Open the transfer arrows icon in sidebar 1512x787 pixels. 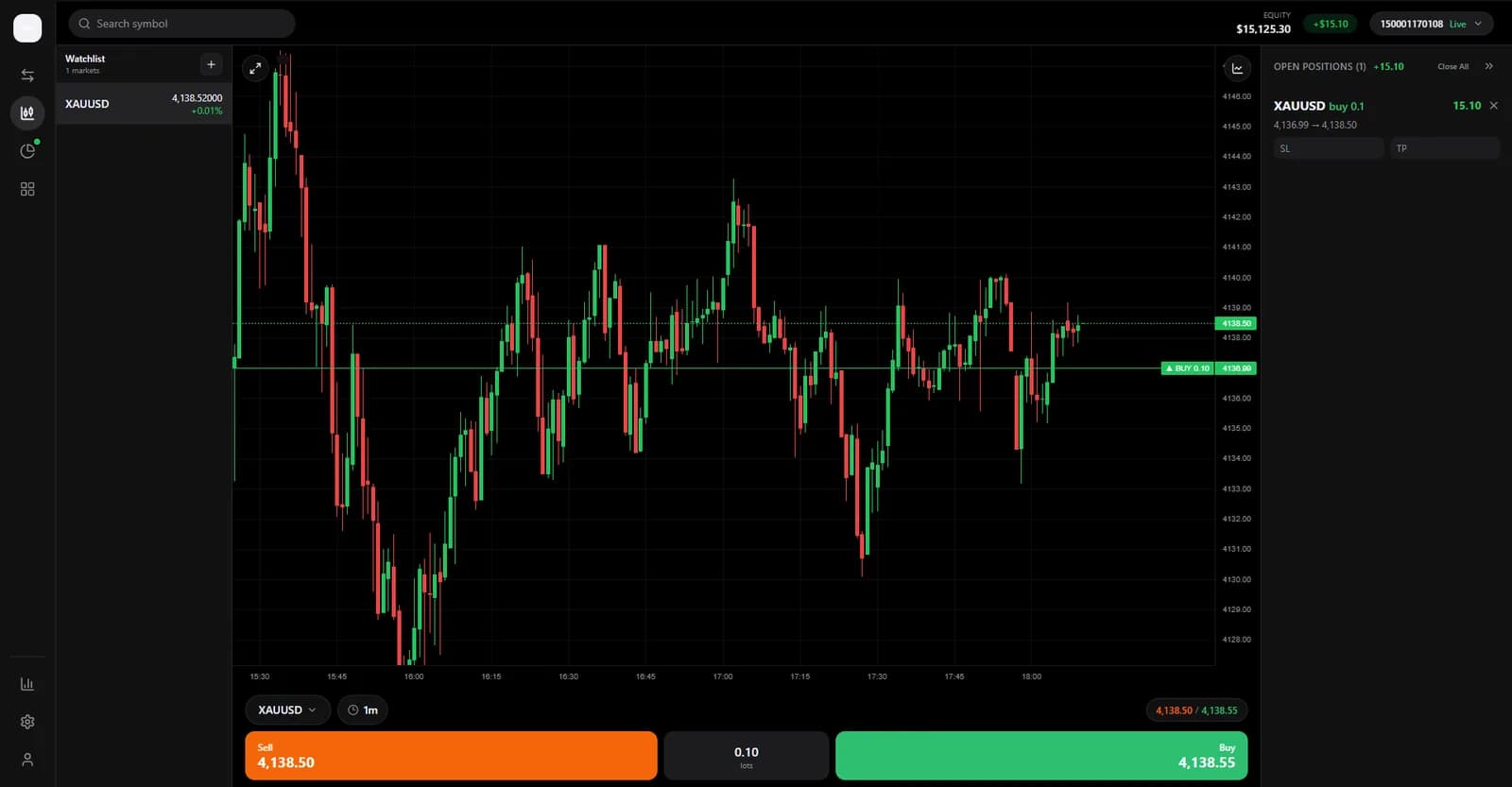(27, 76)
